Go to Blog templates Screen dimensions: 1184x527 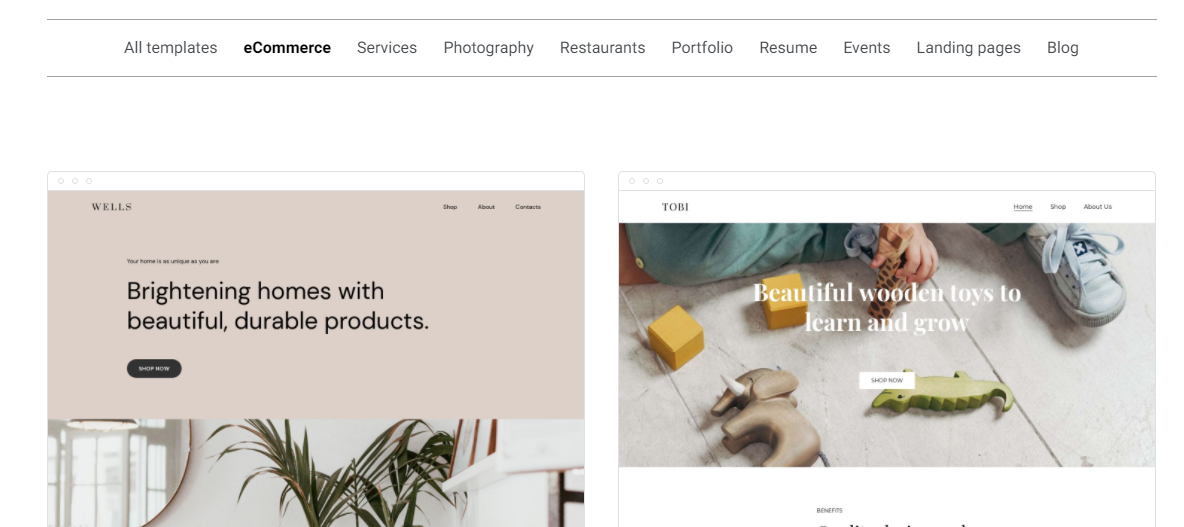1062,48
